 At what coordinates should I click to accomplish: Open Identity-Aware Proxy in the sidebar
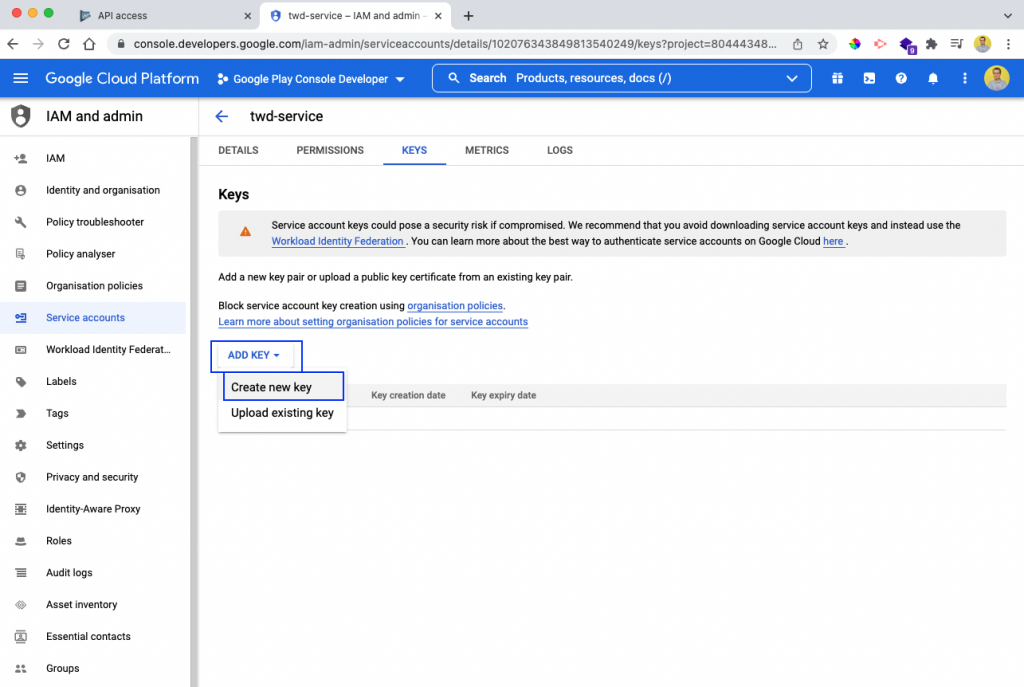[x=93, y=509]
